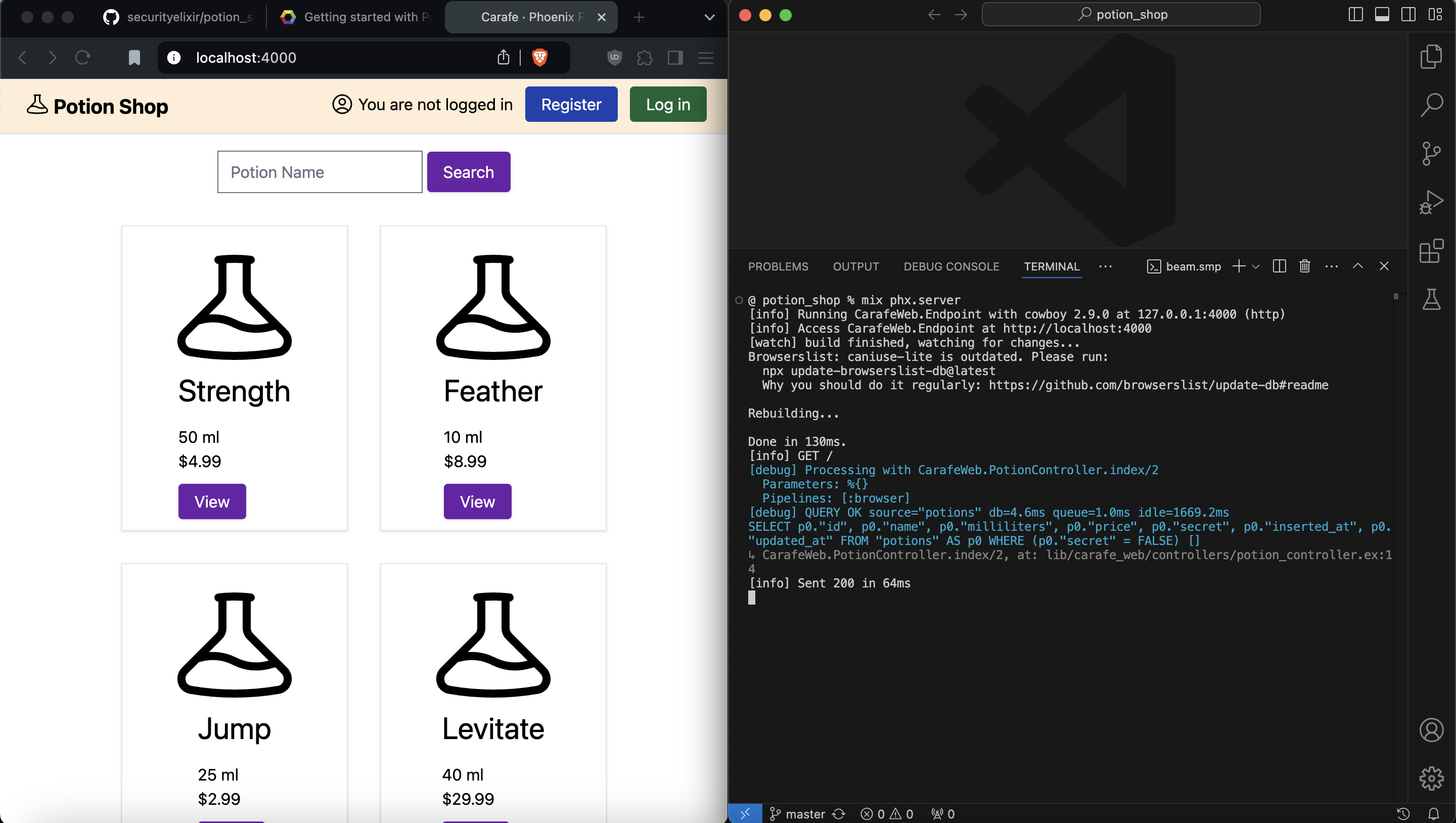Synchronize changes from status bar
Viewport: 1456px width, 823px height.
(x=839, y=813)
